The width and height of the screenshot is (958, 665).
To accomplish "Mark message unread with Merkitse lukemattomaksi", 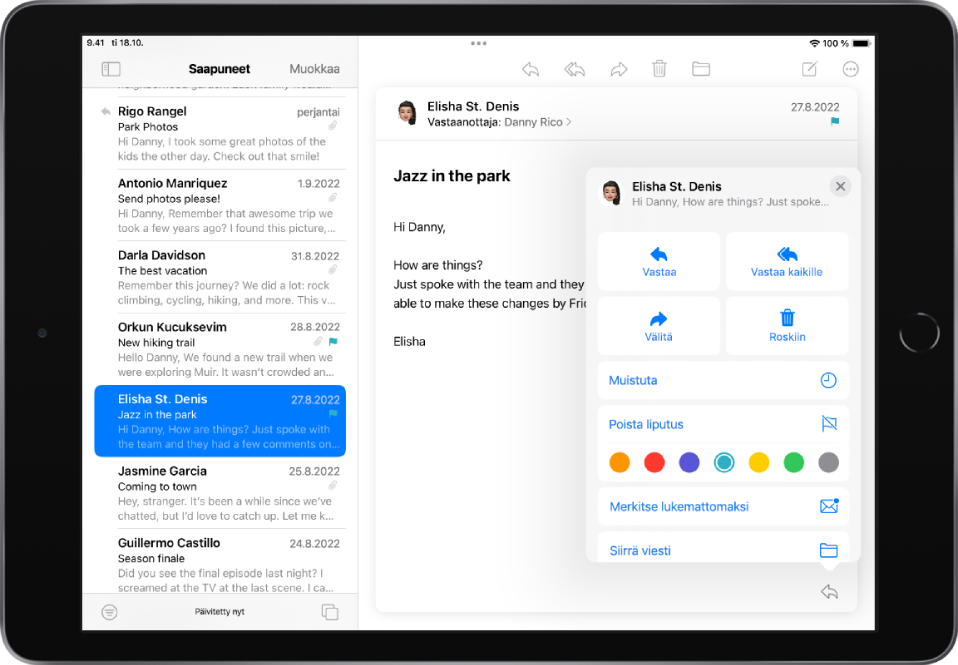I will (722, 507).
